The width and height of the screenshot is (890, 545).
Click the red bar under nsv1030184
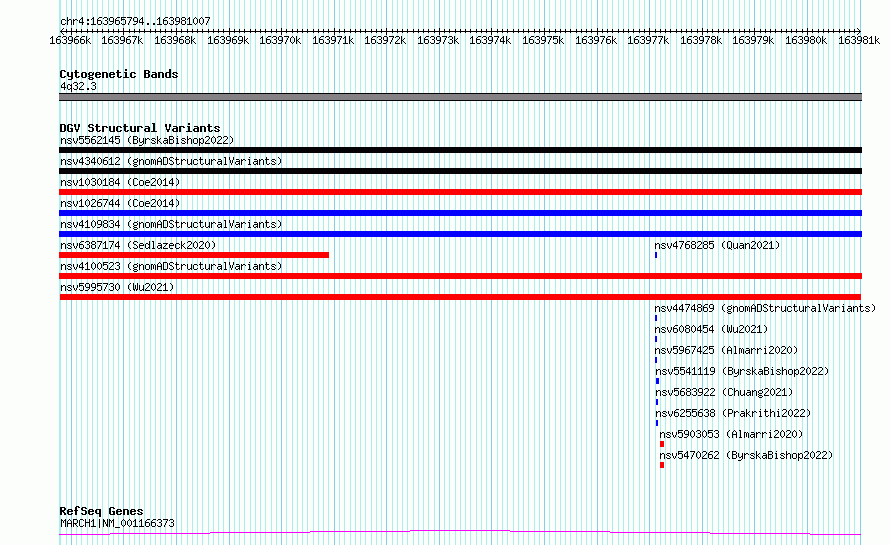coord(460,192)
